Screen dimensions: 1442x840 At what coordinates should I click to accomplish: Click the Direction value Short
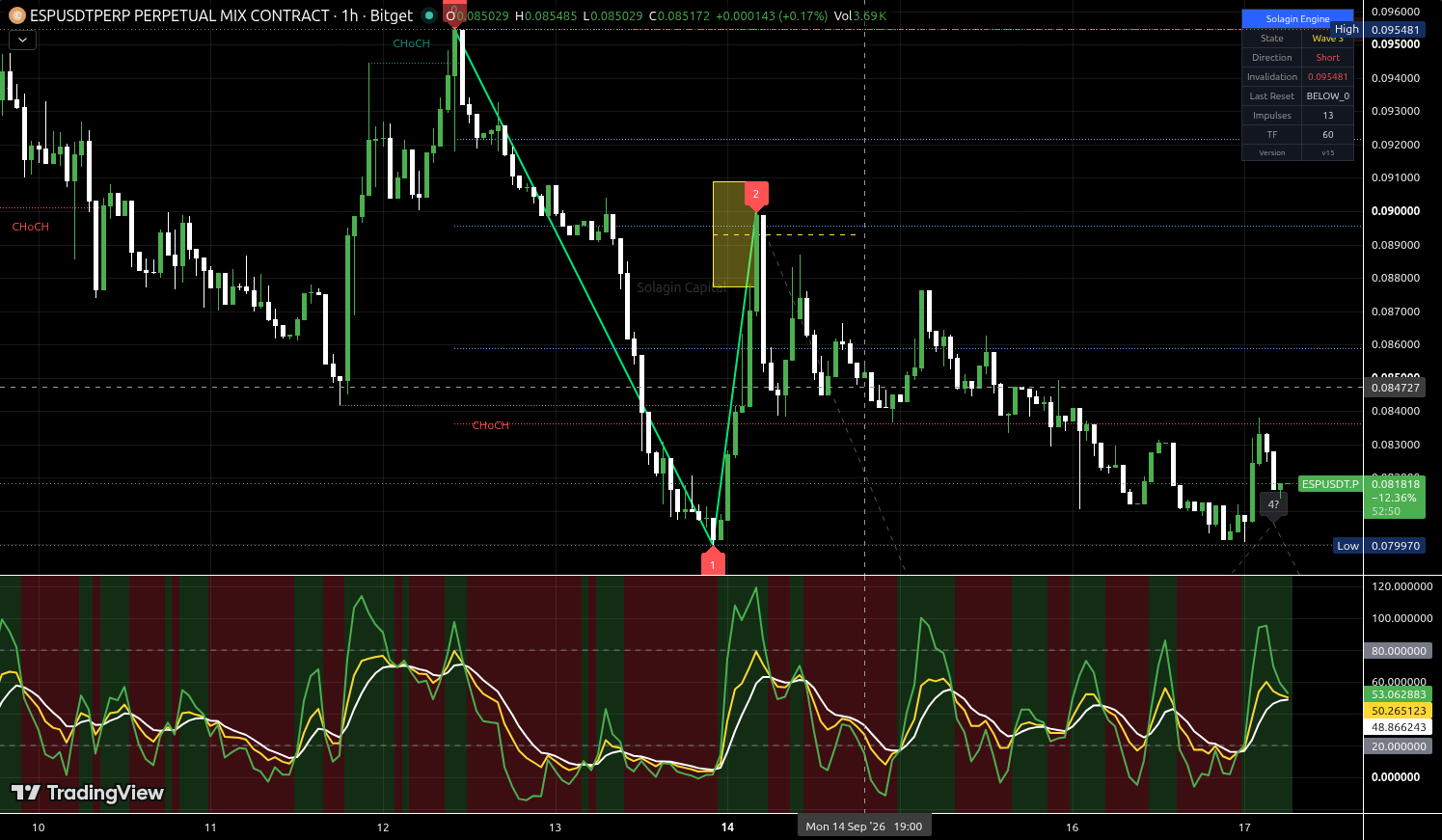pos(1327,58)
